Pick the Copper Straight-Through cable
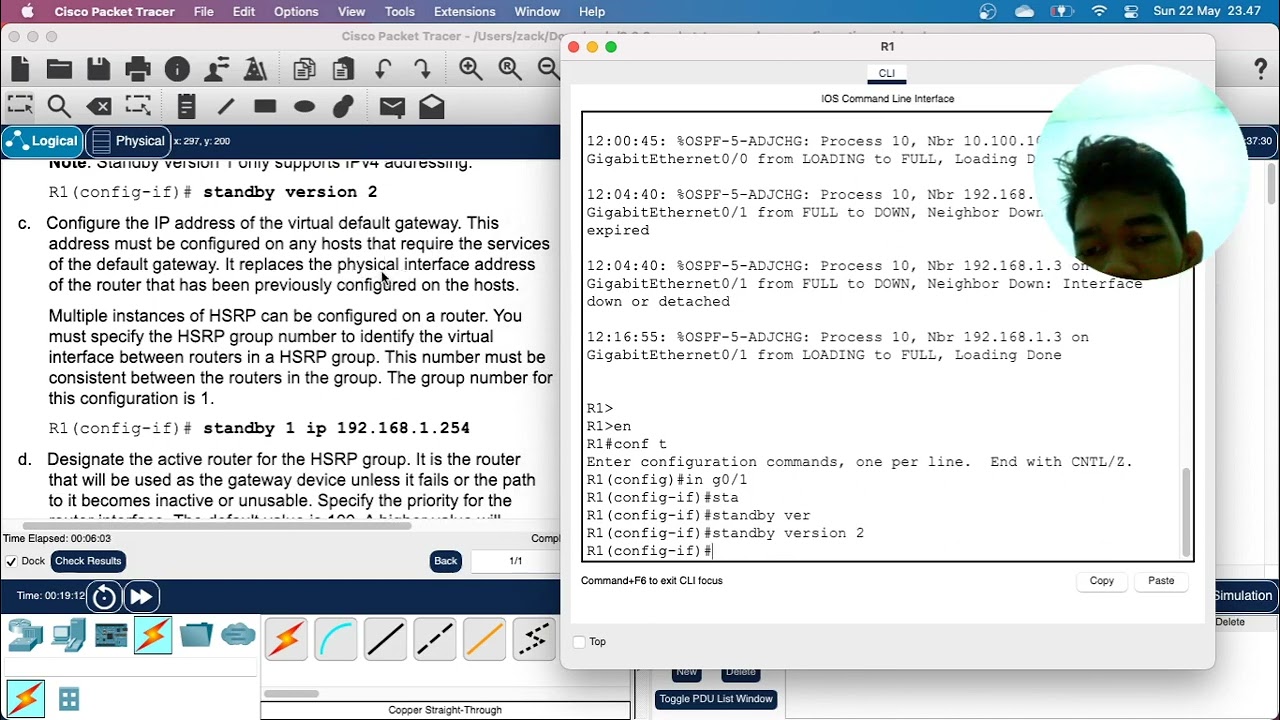The image size is (1280, 720). [385, 640]
